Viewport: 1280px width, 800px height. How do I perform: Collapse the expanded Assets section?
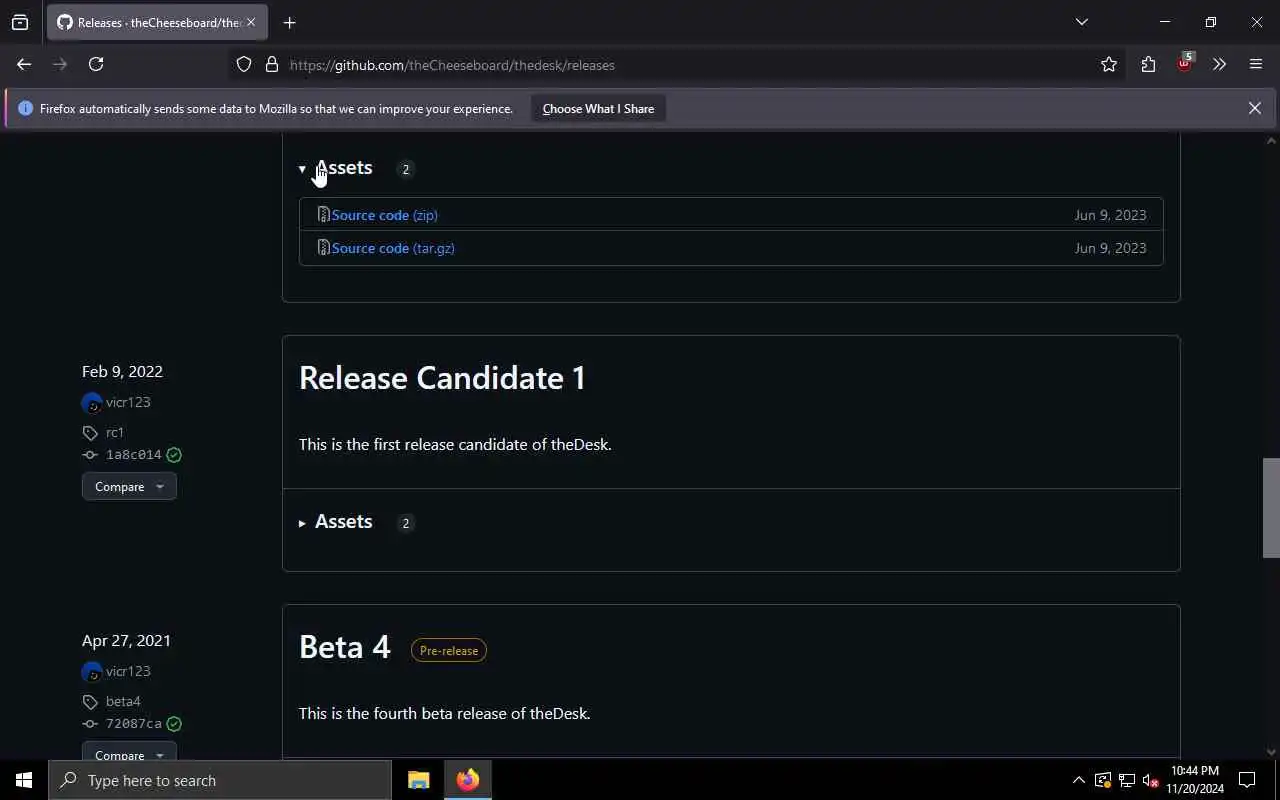click(x=336, y=168)
